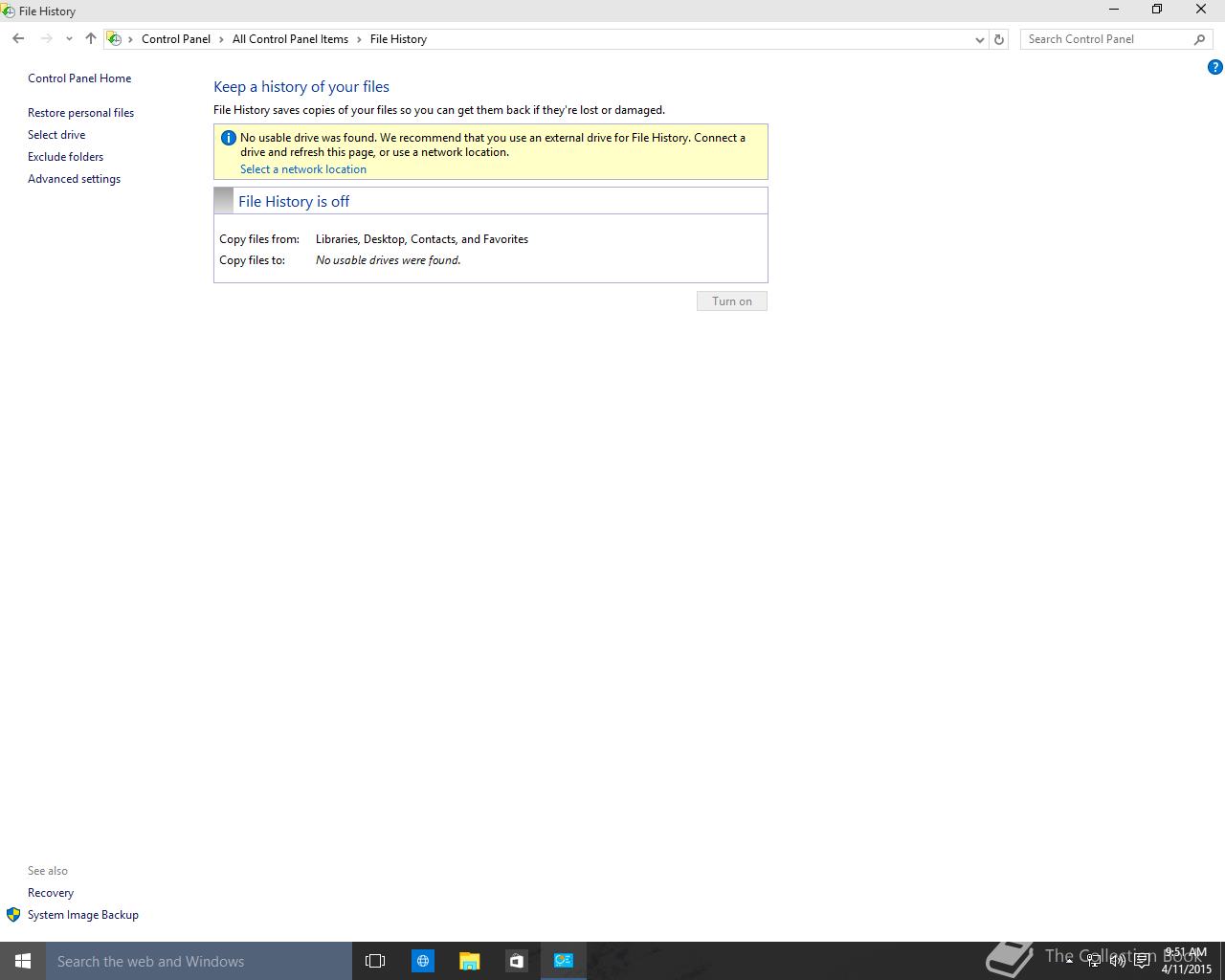Screen dimensions: 1225x980
Task: Open Control Panel Home
Action: coord(79,78)
